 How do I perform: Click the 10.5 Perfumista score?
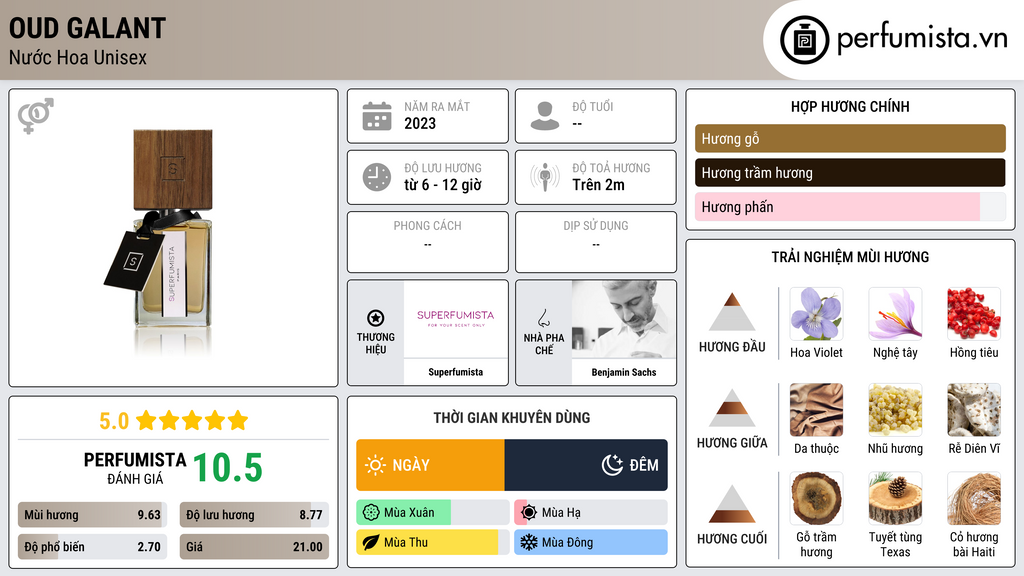pos(228,468)
